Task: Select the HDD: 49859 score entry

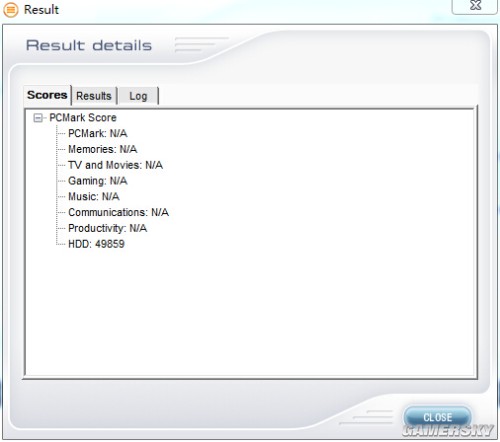Action: [x=96, y=244]
